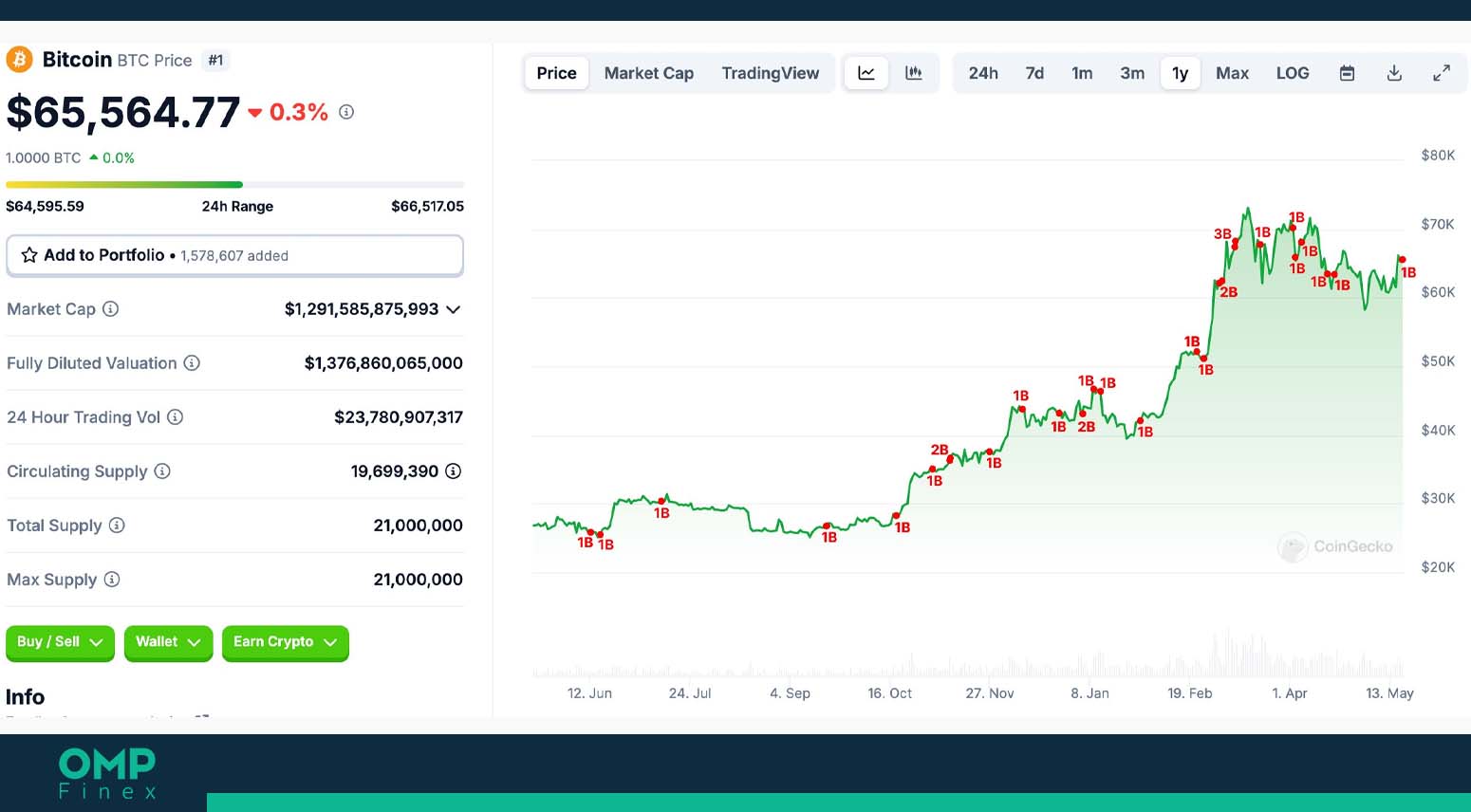Expand Market Cap value chevron
Screen dimensions: 1471x812
click(x=454, y=309)
